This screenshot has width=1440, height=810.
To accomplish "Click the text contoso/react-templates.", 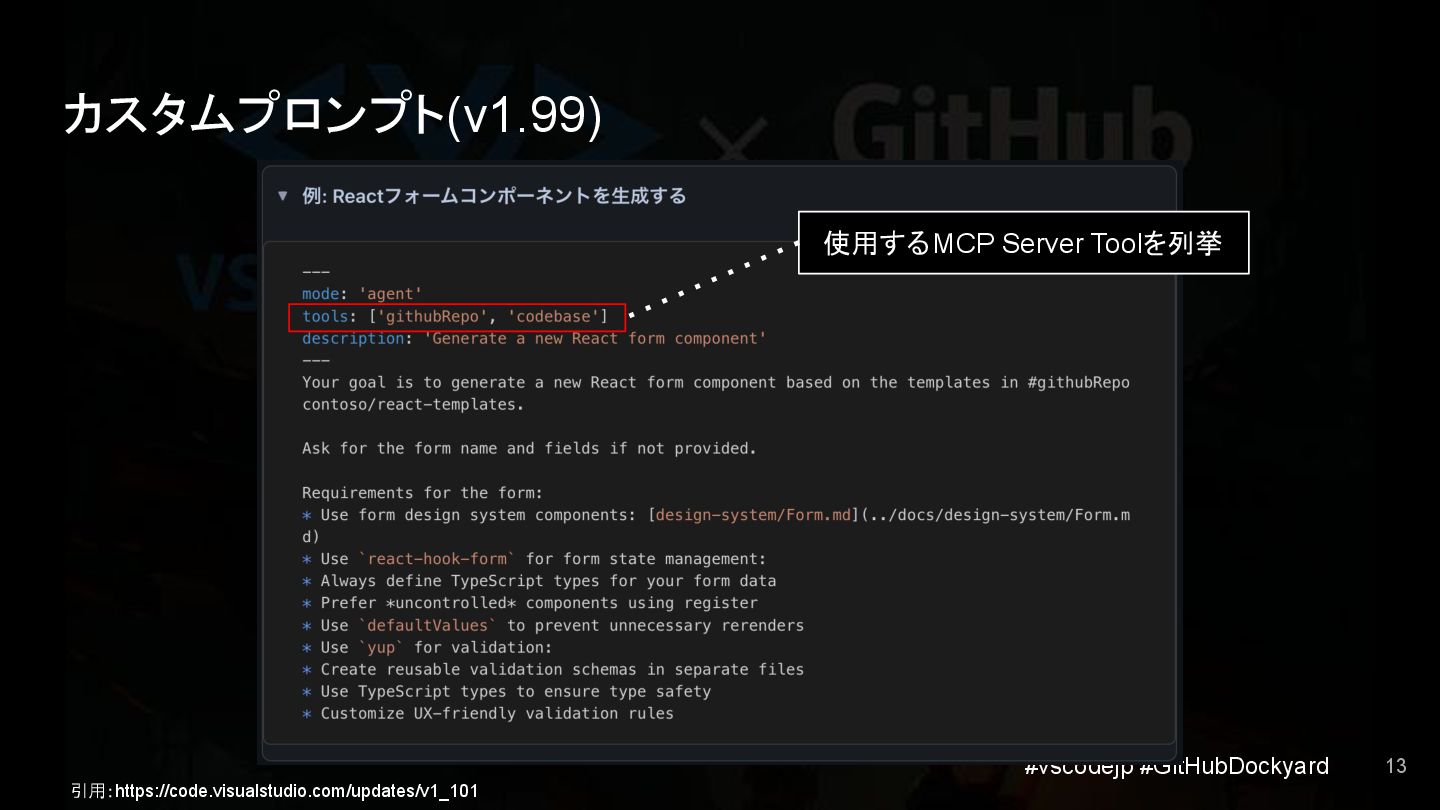I will [x=413, y=404].
